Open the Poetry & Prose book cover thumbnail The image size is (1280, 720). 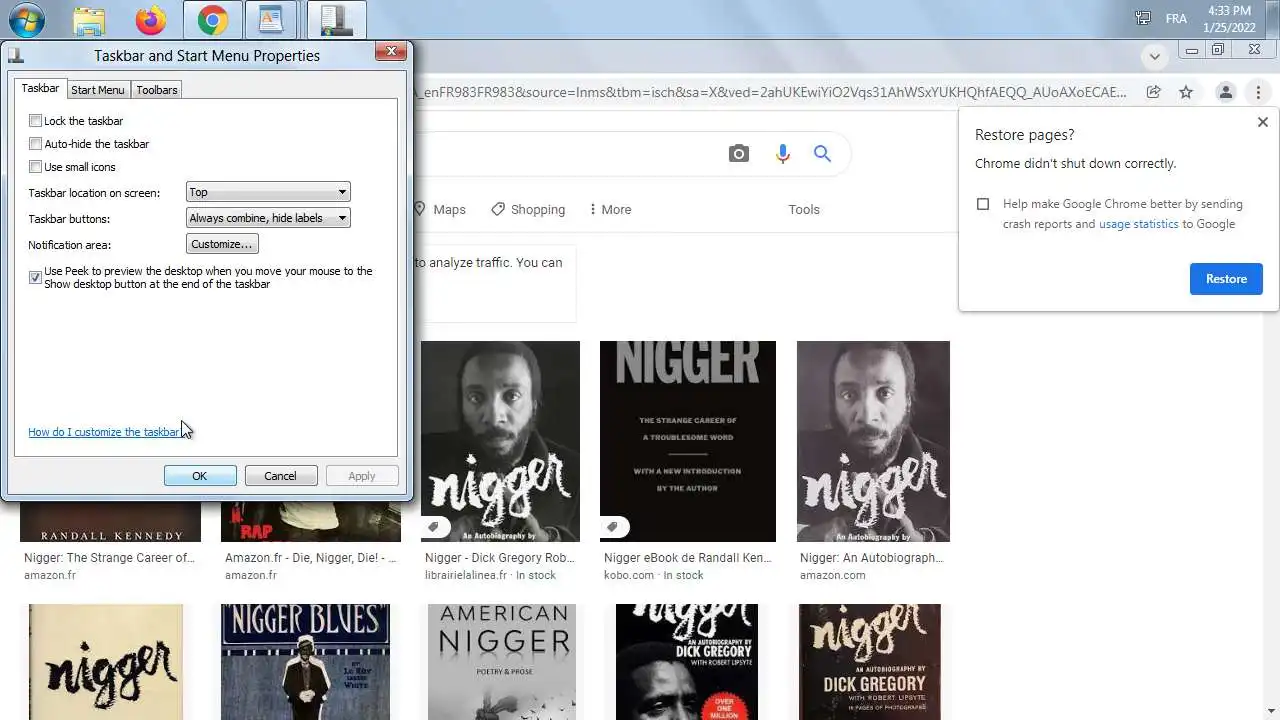pyautogui.click(x=501, y=662)
